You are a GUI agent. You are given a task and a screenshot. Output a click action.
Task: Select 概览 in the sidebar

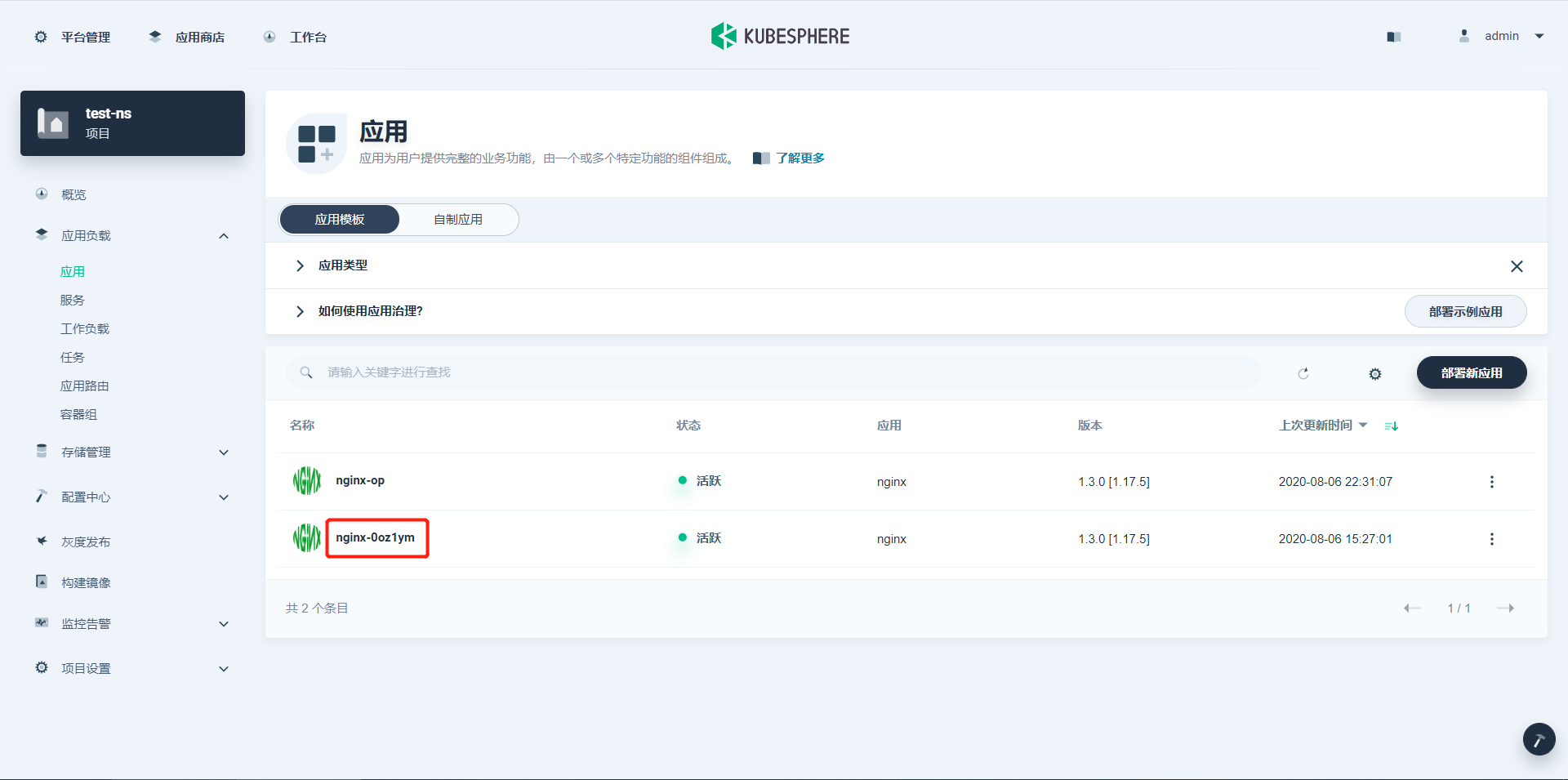click(x=74, y=194)
